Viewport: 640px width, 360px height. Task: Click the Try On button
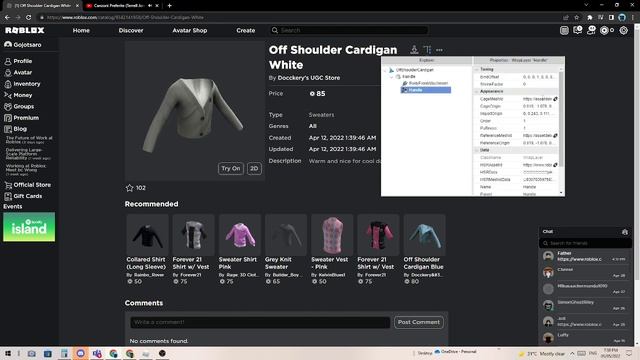tap(231, 169)
